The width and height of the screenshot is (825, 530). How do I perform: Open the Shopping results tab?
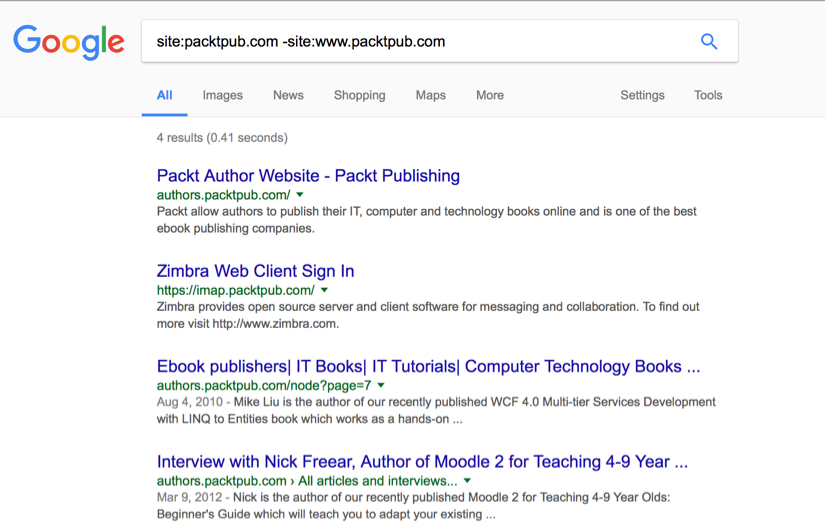coord(359,95)
